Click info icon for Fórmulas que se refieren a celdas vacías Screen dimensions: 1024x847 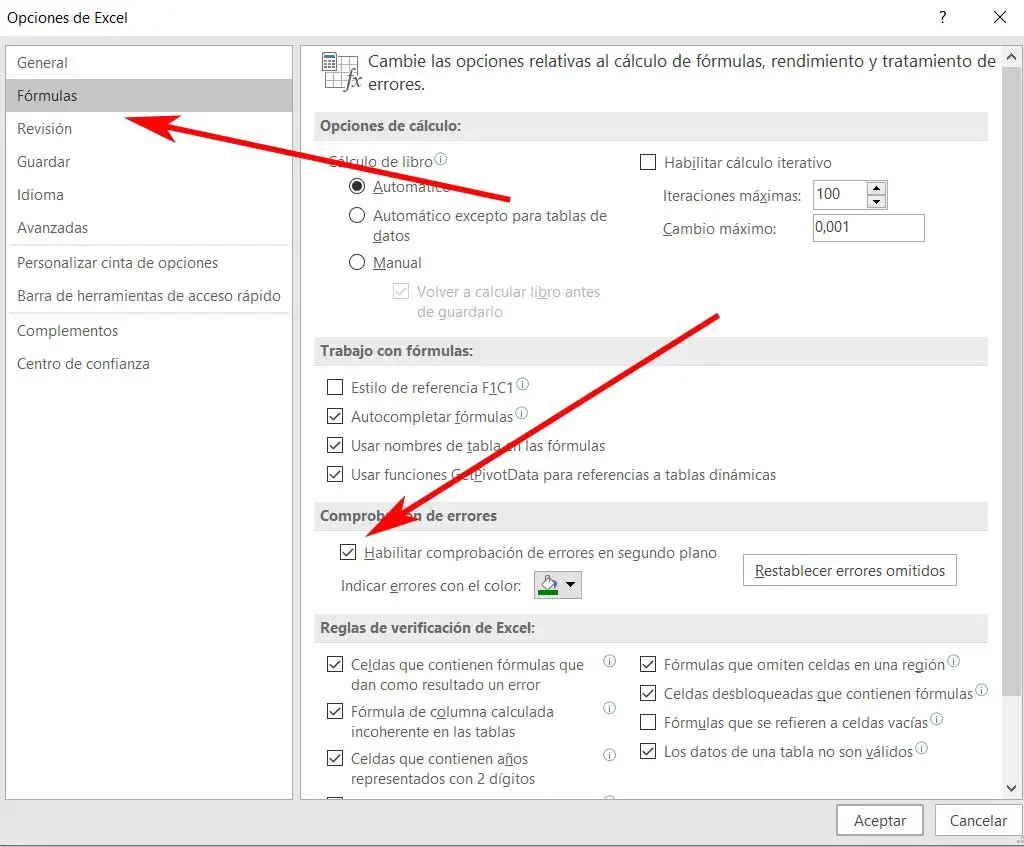[936, 719]
